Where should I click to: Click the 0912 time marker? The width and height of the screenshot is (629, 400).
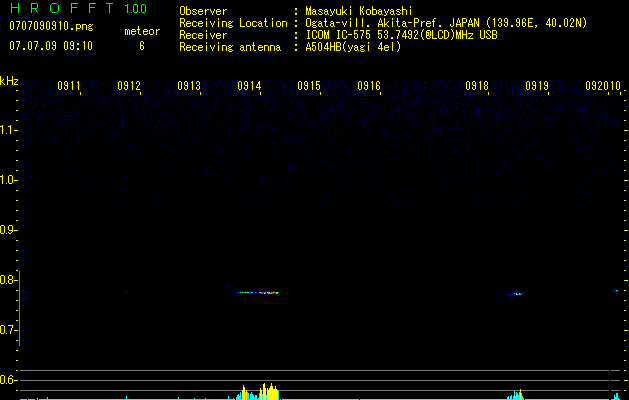click(129, 86)
